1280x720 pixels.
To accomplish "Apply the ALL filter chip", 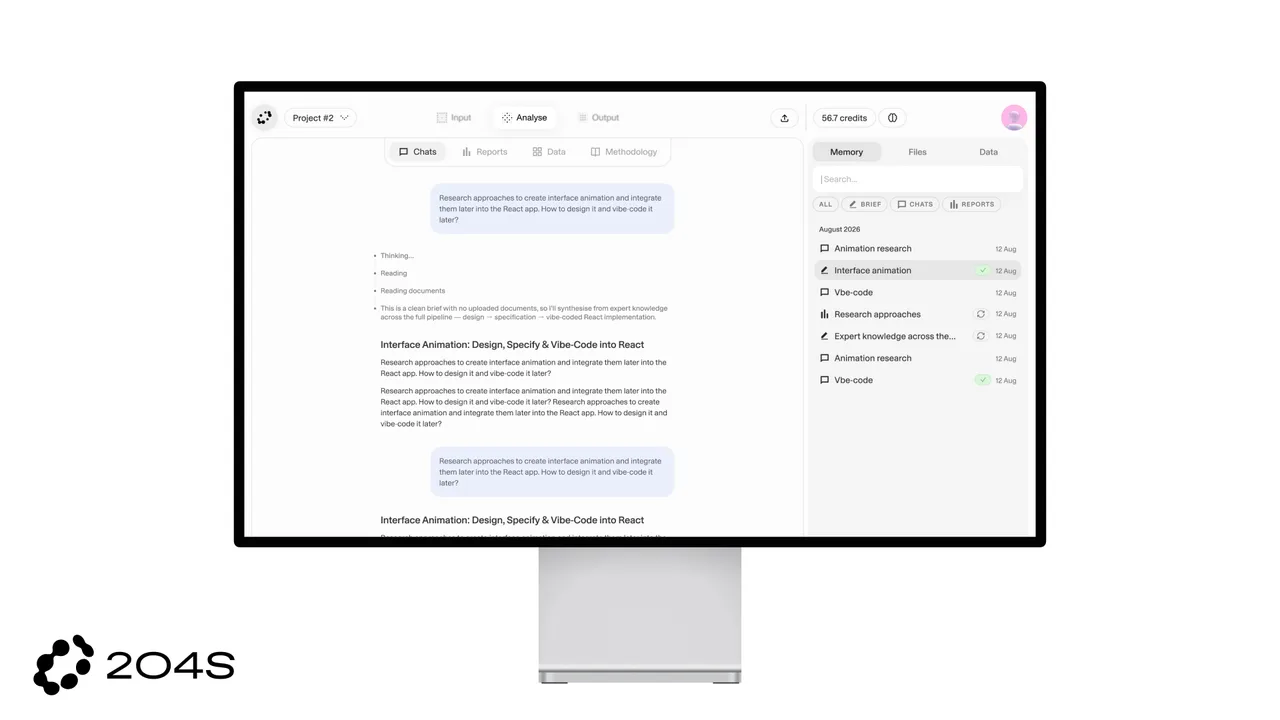I will 825,204.
